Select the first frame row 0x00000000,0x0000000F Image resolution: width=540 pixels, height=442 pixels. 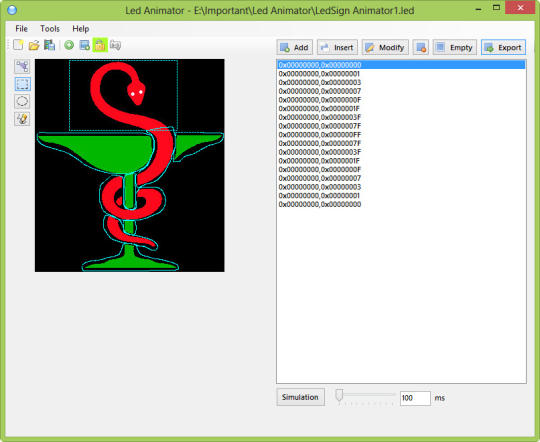(401, 100)
